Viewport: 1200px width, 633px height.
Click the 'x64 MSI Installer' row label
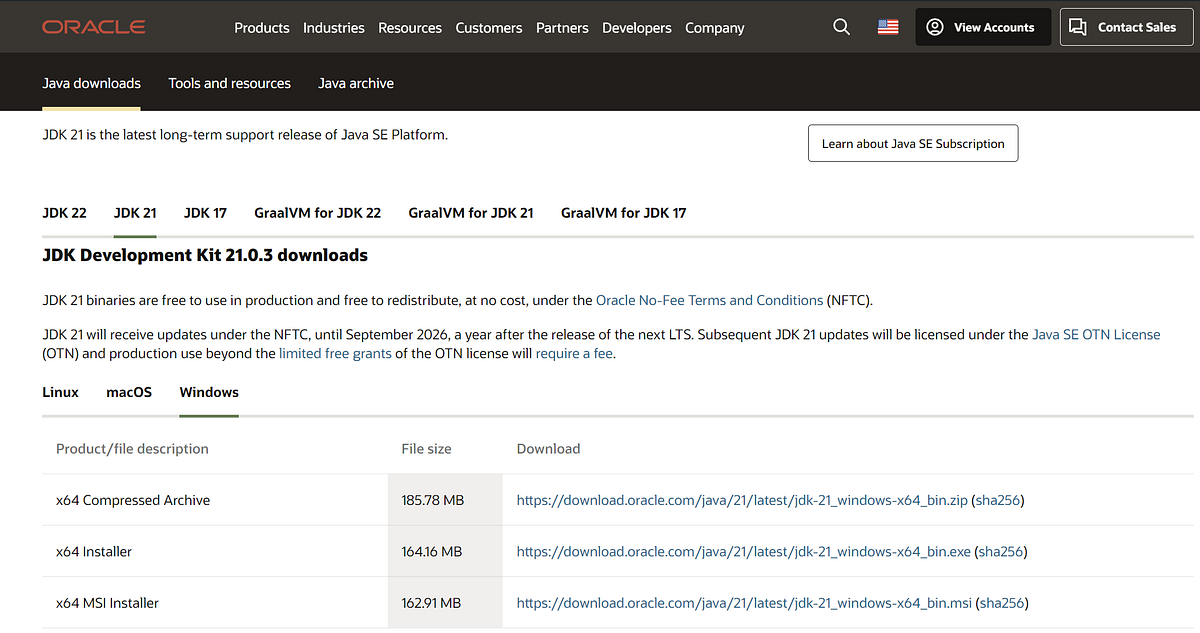pyautogui.click(x=107, y=603)
